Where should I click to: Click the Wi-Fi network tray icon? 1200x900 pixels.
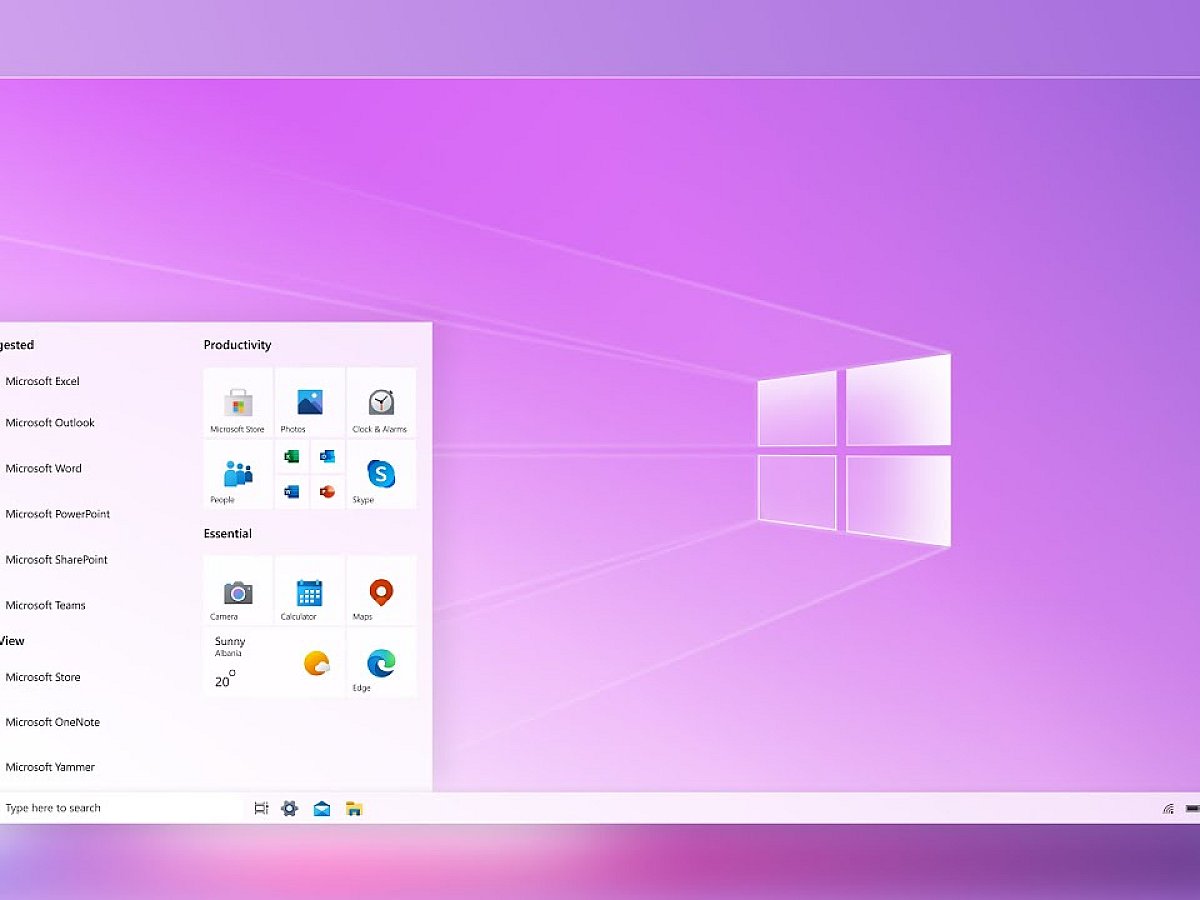[1168, 809]
